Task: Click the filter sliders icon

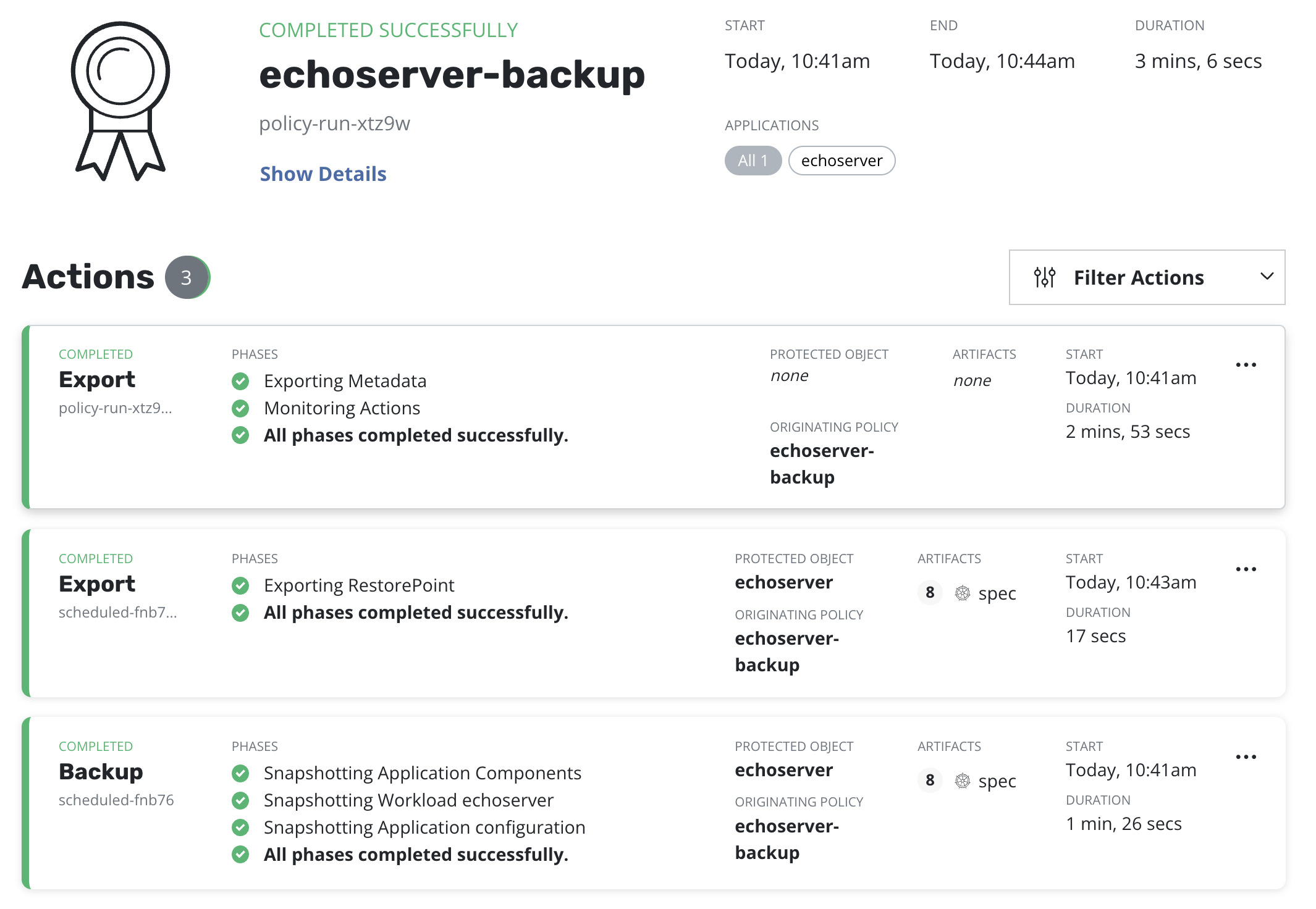Action: pos(1044,277)
